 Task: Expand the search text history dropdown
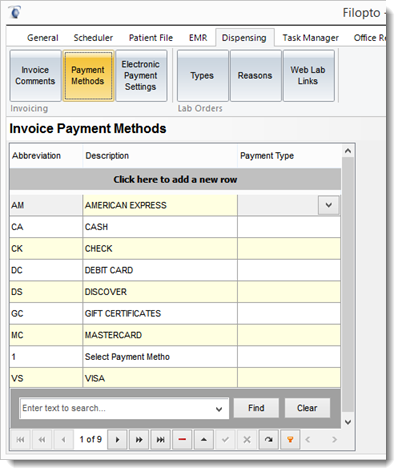coord(219,409)
